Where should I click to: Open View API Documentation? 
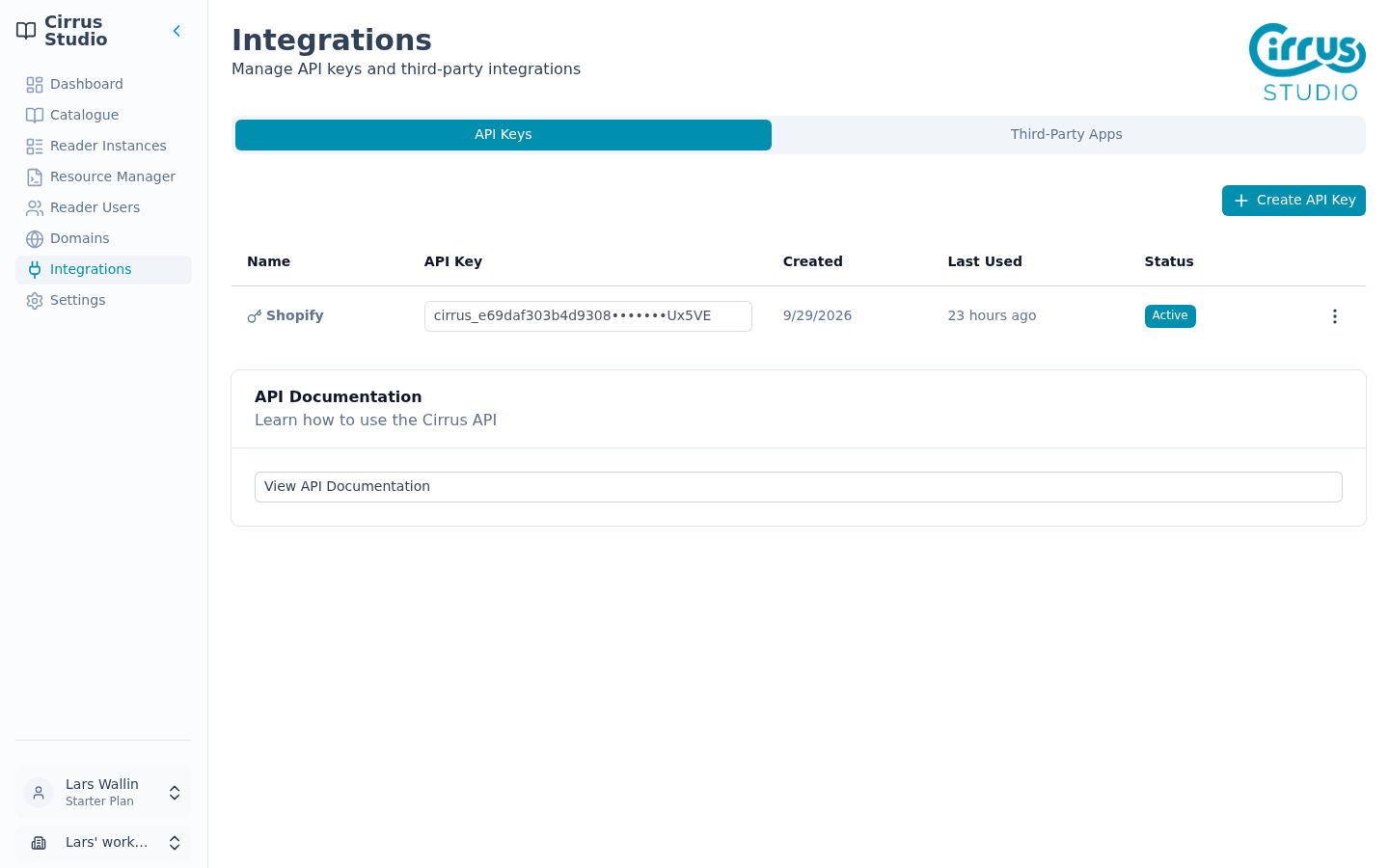[x=799, y=487]
